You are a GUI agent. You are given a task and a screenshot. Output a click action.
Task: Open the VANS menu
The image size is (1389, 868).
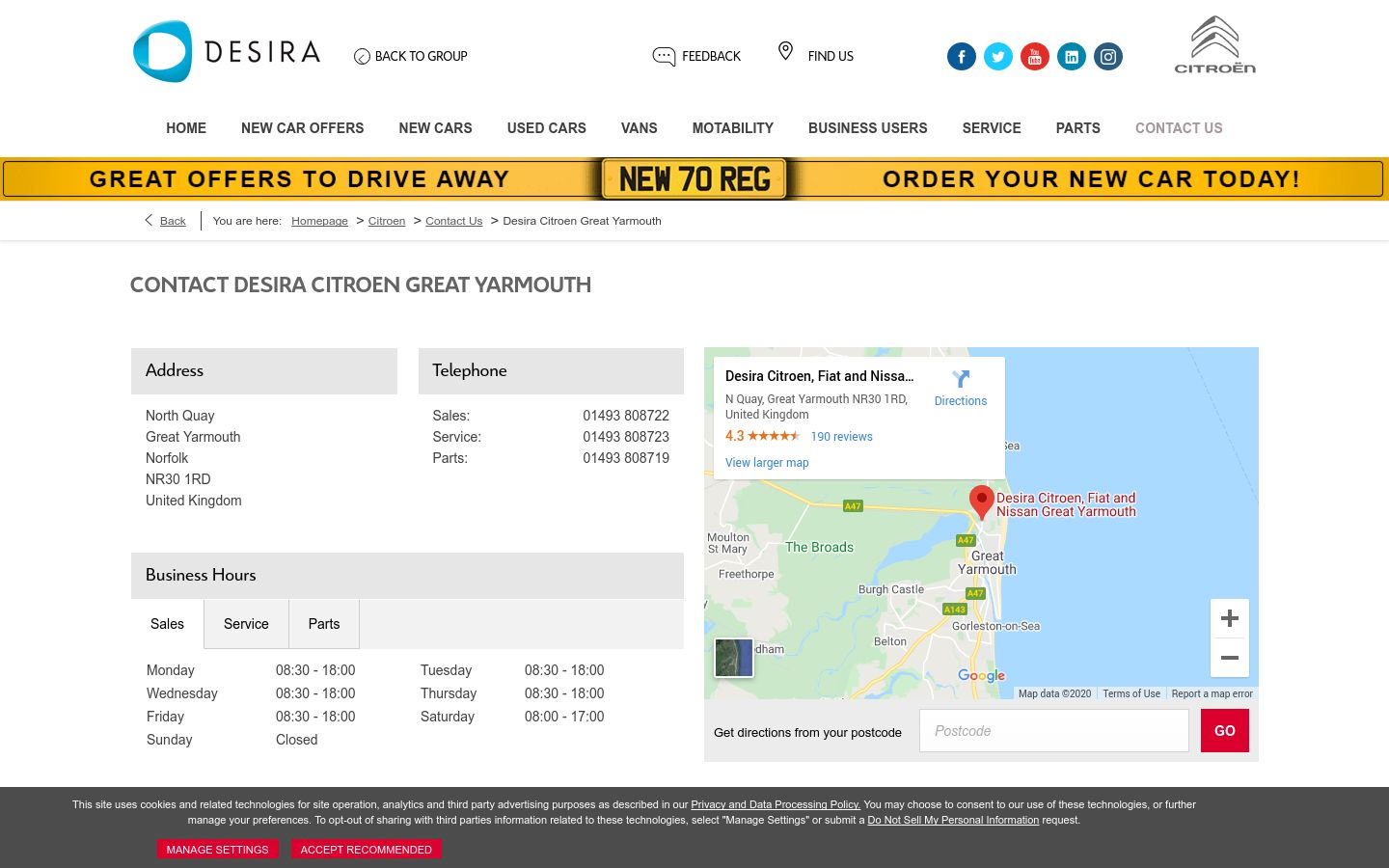click(640, 128)
